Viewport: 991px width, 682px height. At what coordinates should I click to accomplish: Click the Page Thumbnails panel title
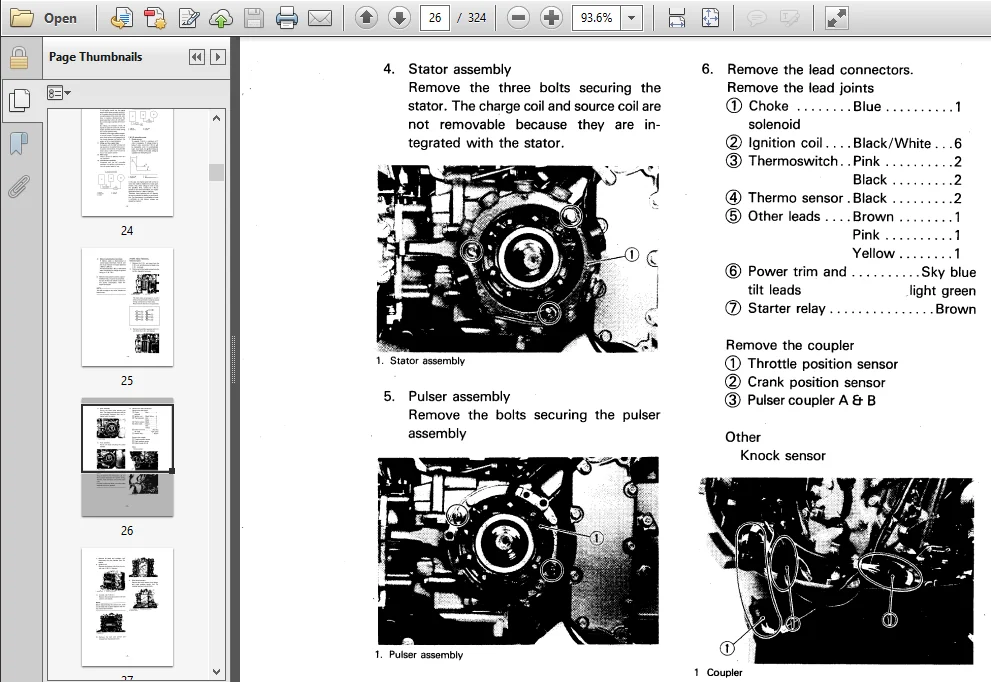pos(95,57)
